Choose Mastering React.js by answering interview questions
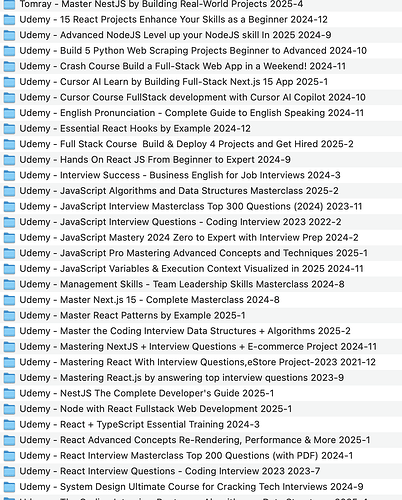Viewport: 402px width, 500px height. [x=201, y=378]
